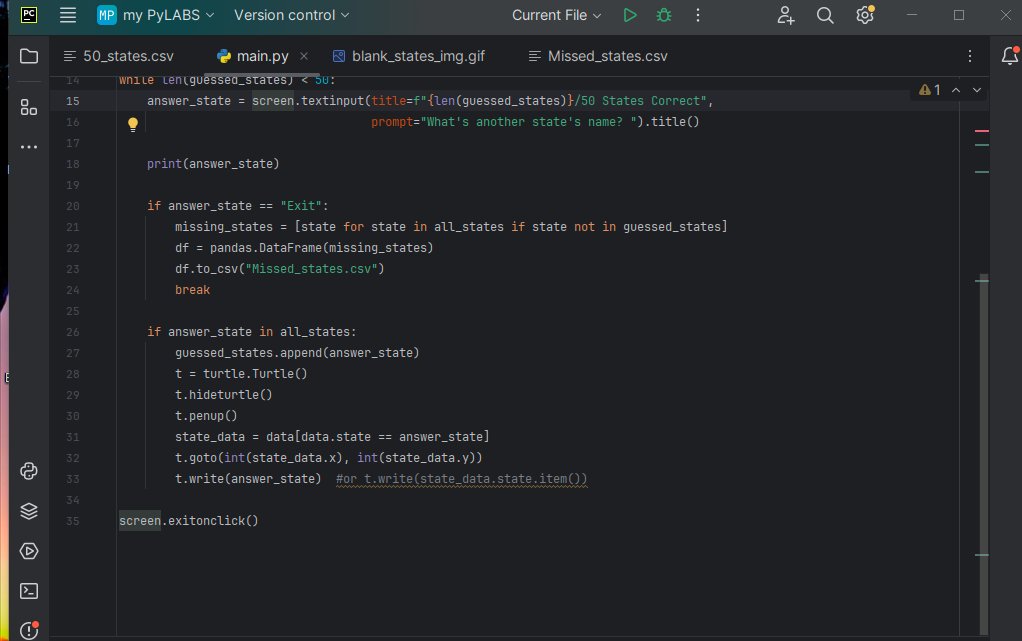Click print(answer_state) on line 18
This screenshot has width=1022, height=641.
pos(213,164)
